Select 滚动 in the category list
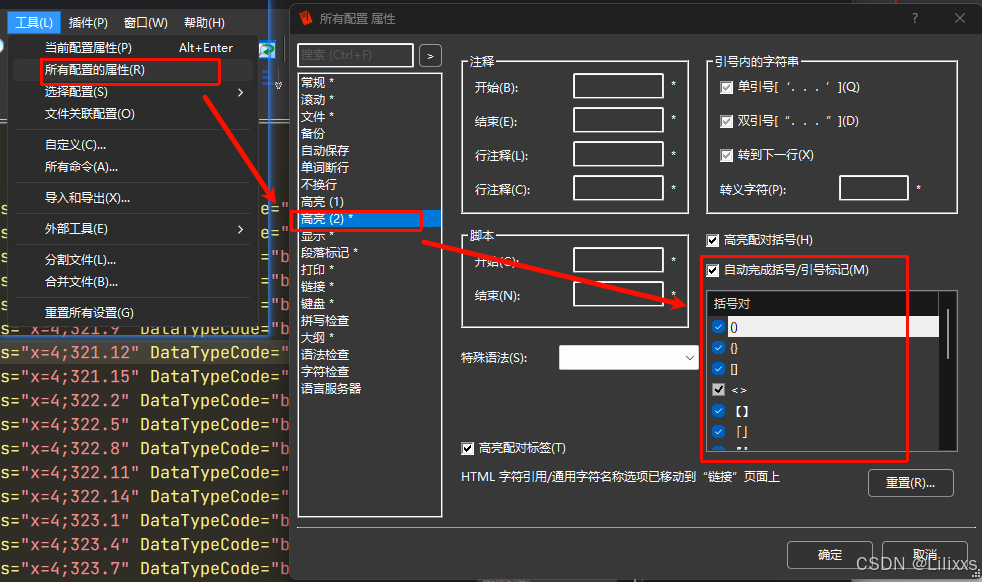Screen dimensions: 982x582 click(370, 100)
